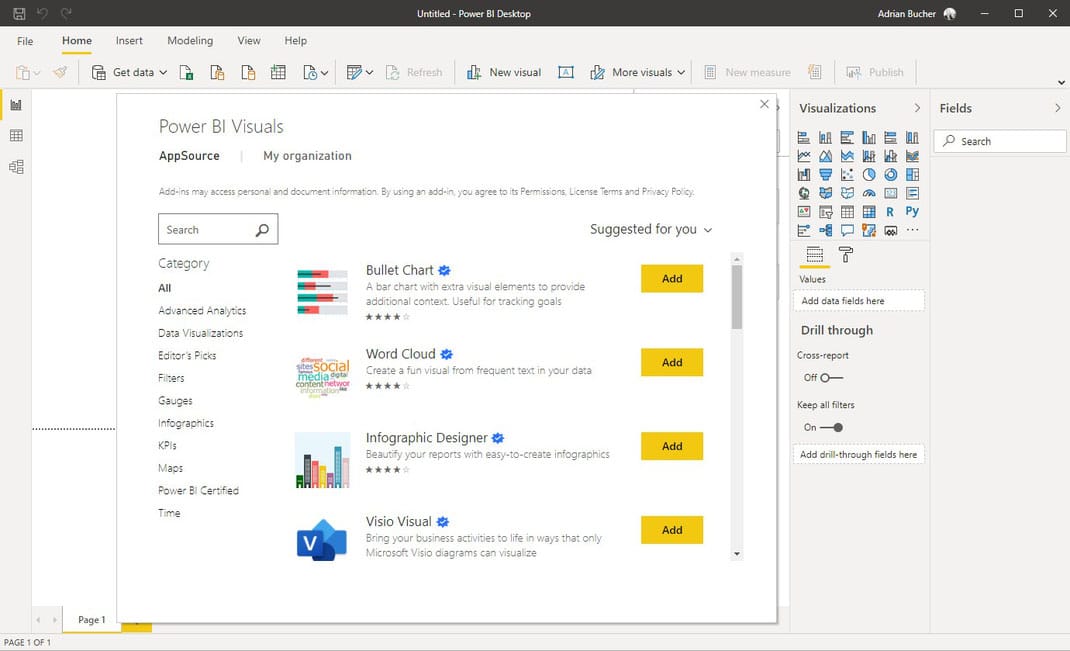Click the Excel data source icon
Screen dimensions: 1070x651
coord(186,72)
